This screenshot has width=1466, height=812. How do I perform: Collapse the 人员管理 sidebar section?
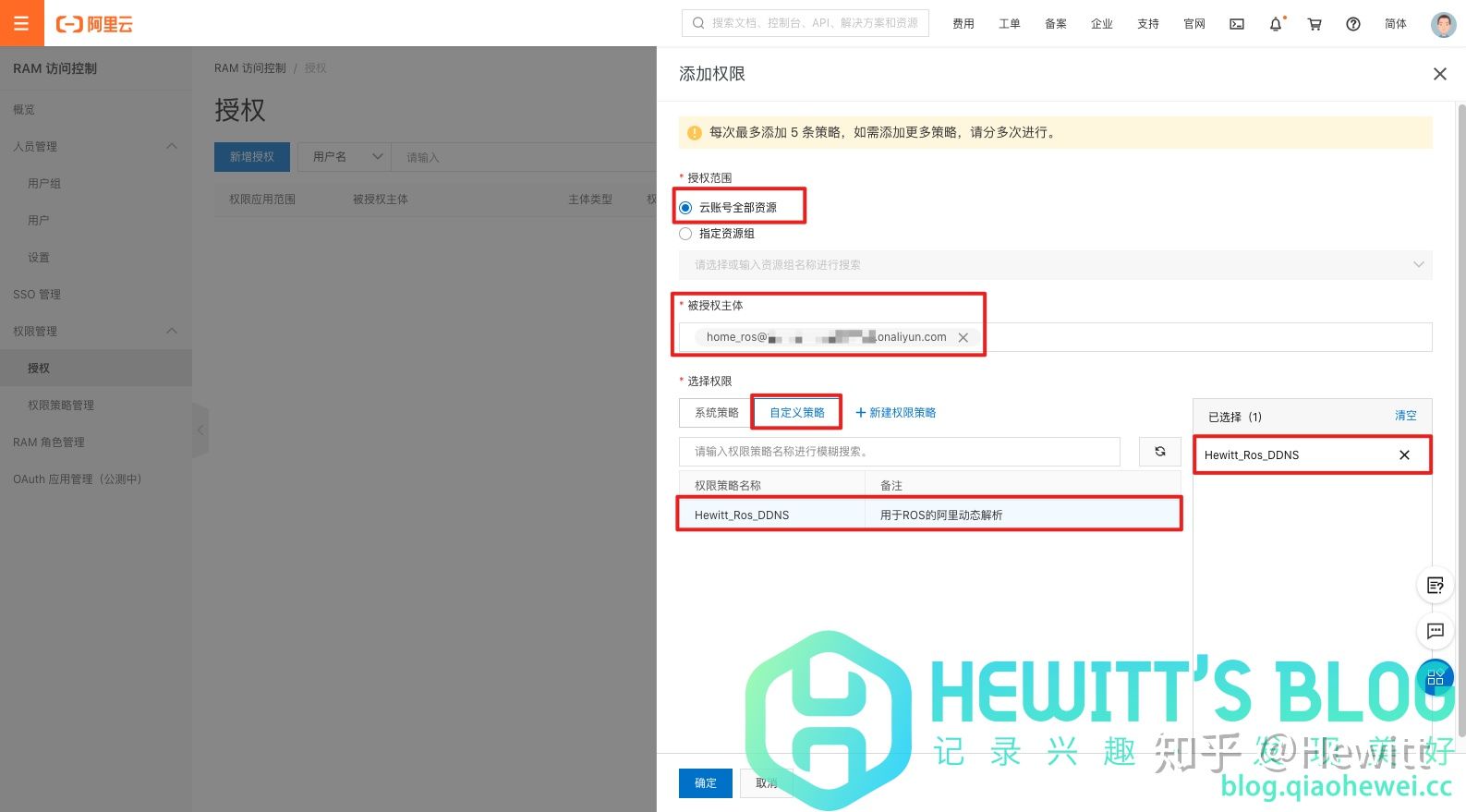[x=172, y=147]
